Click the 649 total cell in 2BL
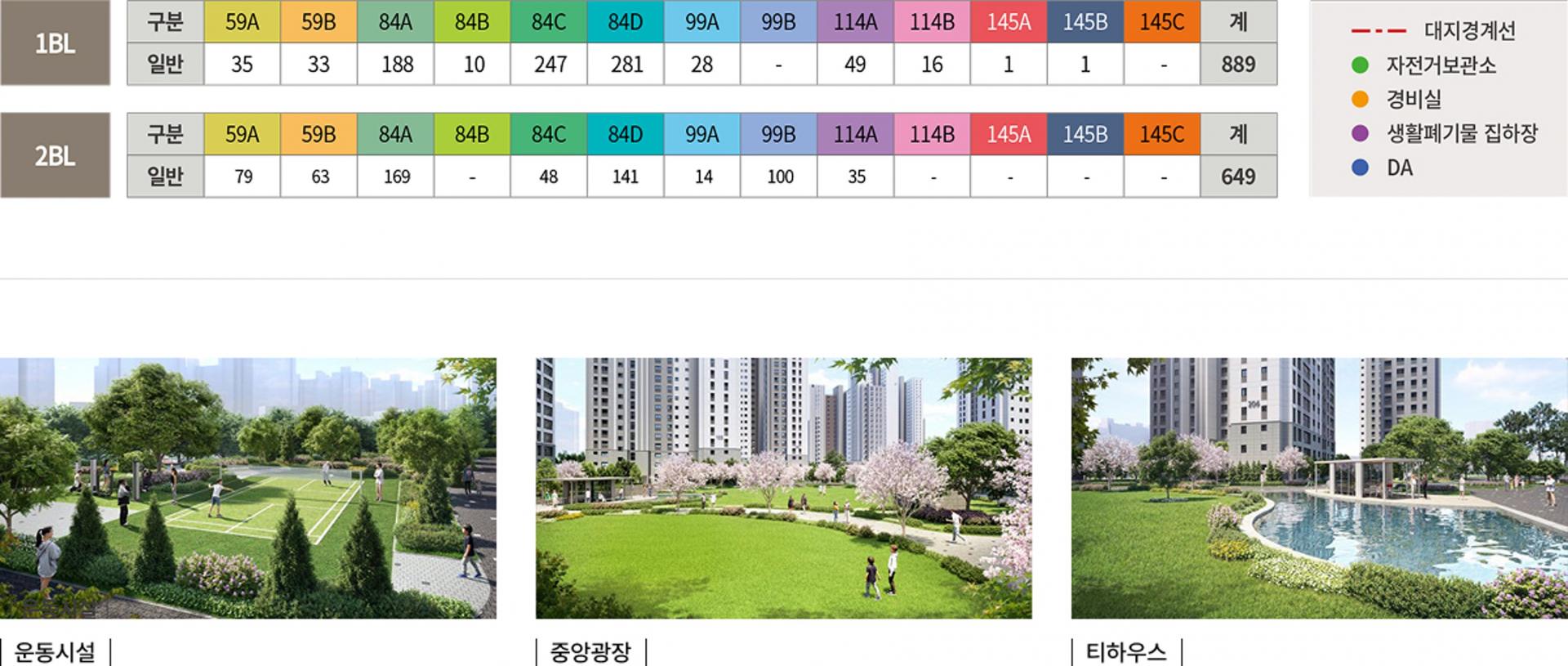This screenshot has height=666, width=1568. click(x=1238, y=177)
